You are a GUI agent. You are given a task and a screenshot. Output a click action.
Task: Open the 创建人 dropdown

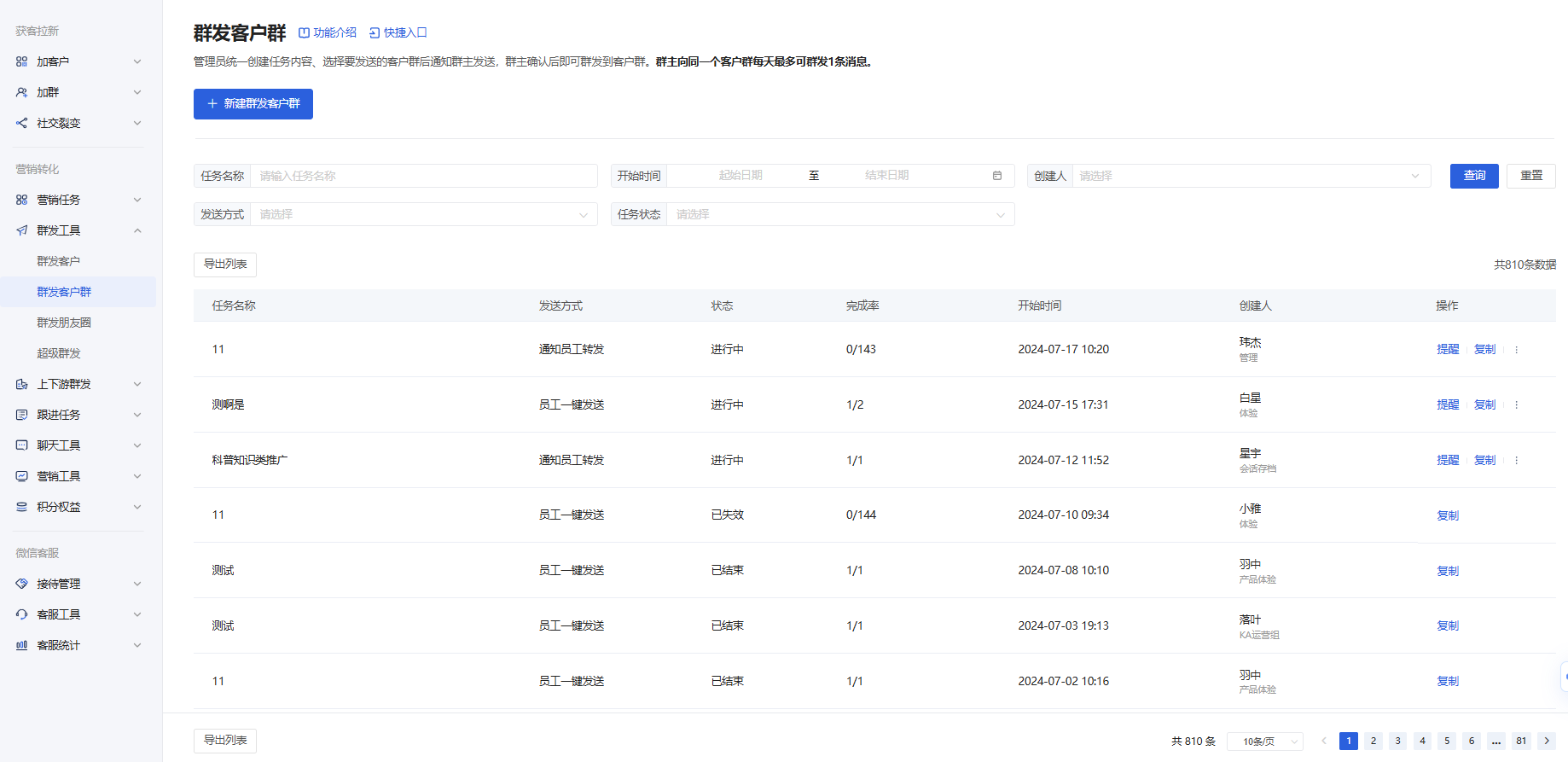pyautogui.click(x=1251, y=176)
